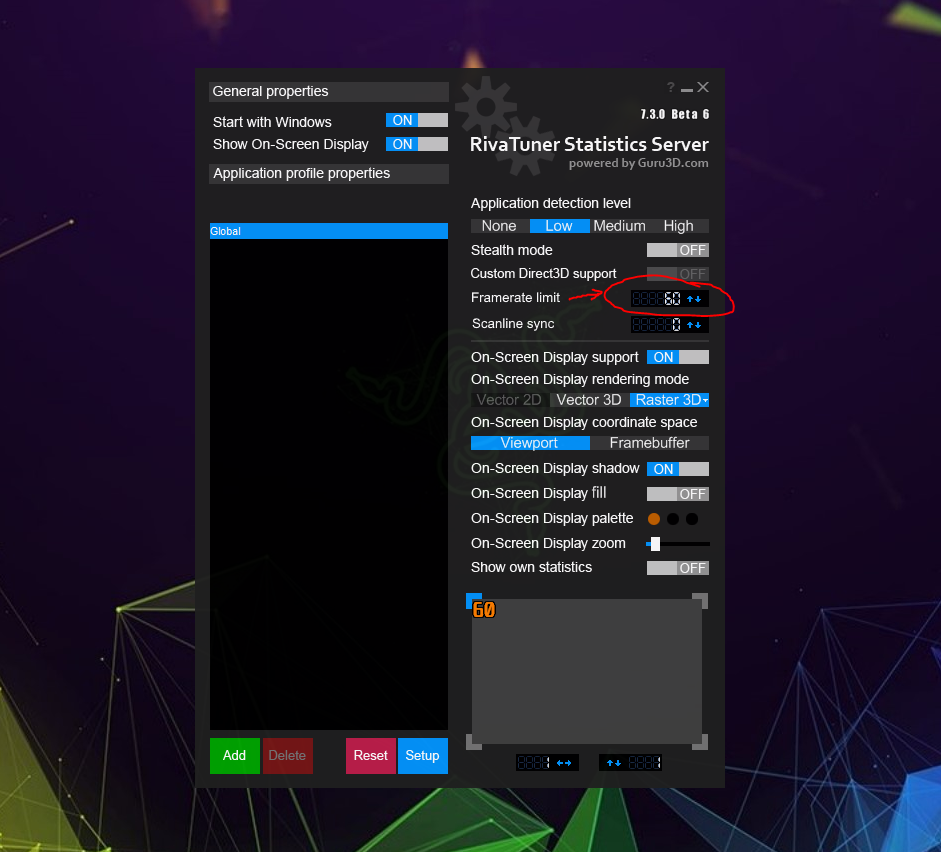The image size is (941, 852).
Task: Disable On-Screen Display support toggle
Action: tap(678, 358)
